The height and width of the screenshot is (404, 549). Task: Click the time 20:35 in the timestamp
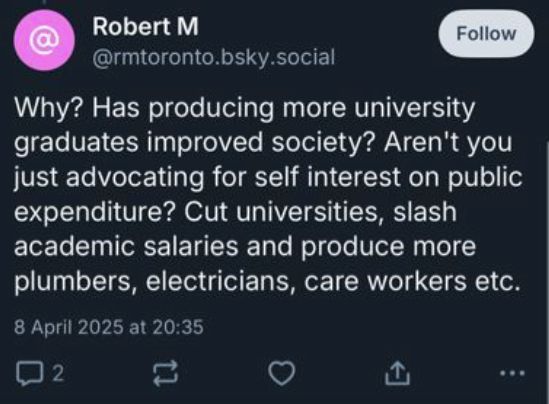pos(178,327)
